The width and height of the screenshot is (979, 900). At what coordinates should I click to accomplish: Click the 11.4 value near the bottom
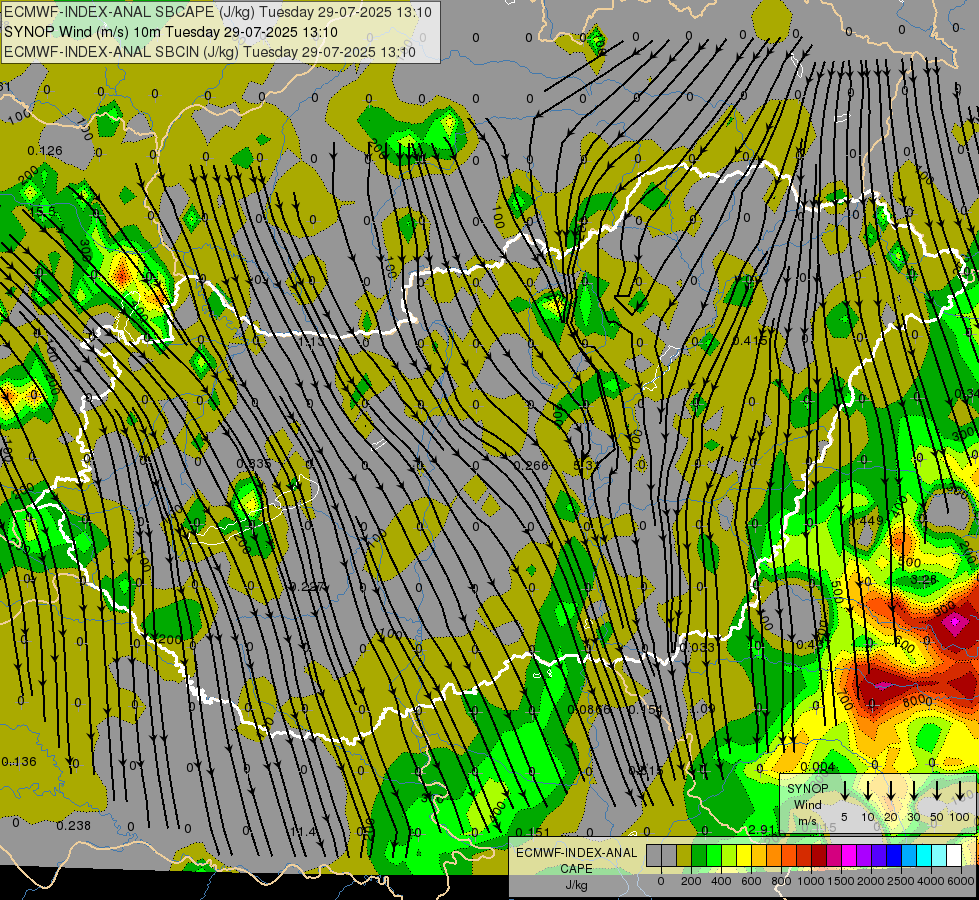tap(303, 832)
